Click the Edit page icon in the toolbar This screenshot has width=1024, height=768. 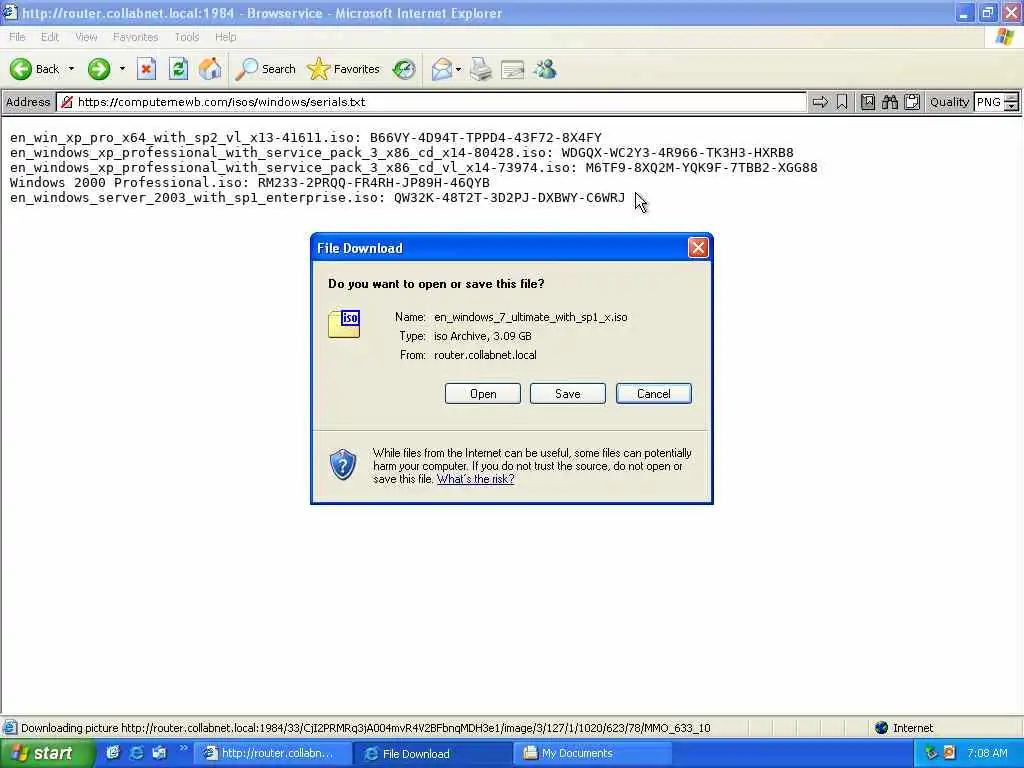[x=513, y=69]
